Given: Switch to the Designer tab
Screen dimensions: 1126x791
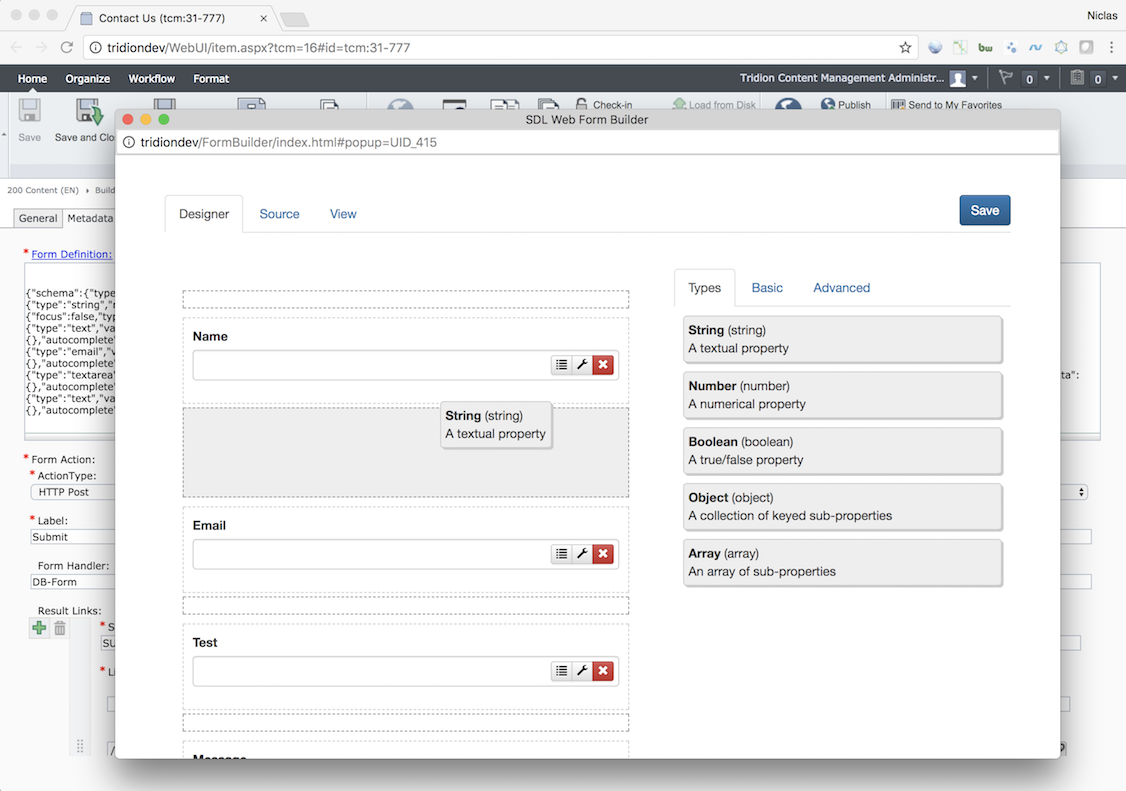Looking at the screenshot, I should (x=204, y=214).
